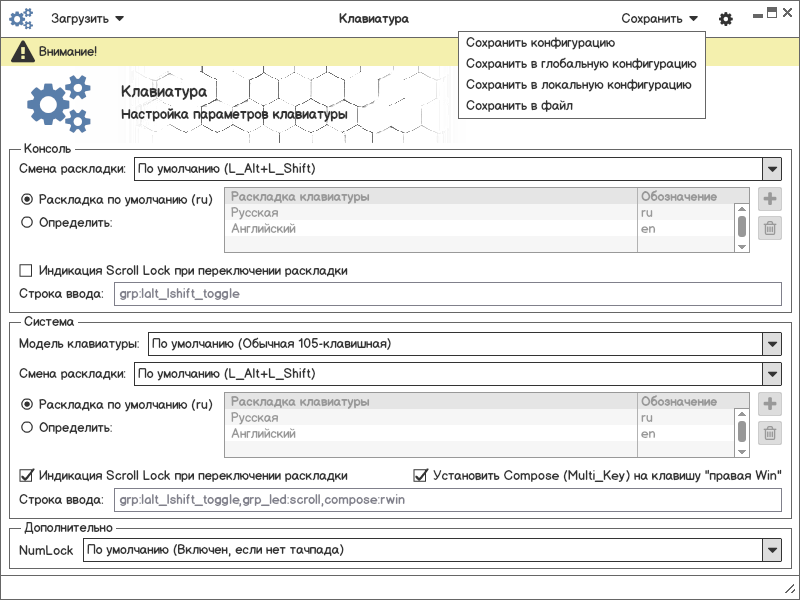Open the 'Загрузить' menu button
The width and height of the screenshot is (800, 600).
88,18
